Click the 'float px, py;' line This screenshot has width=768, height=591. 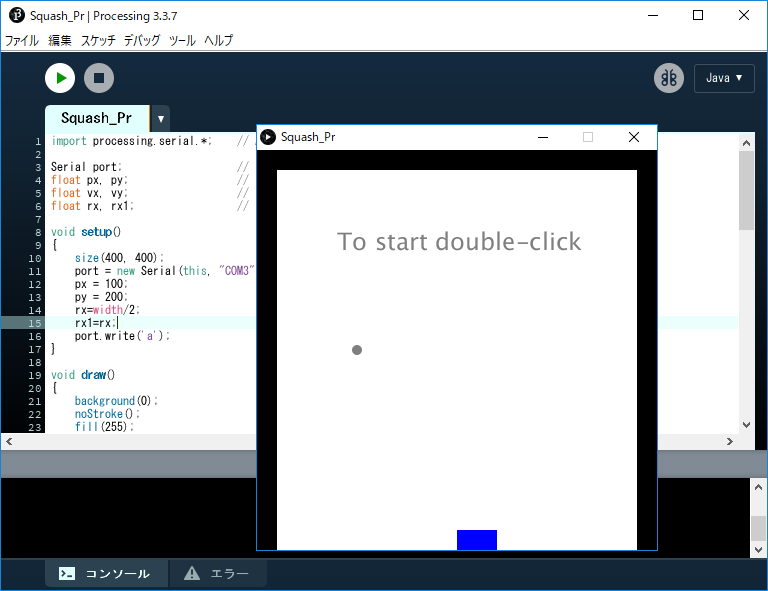point(89,180)
